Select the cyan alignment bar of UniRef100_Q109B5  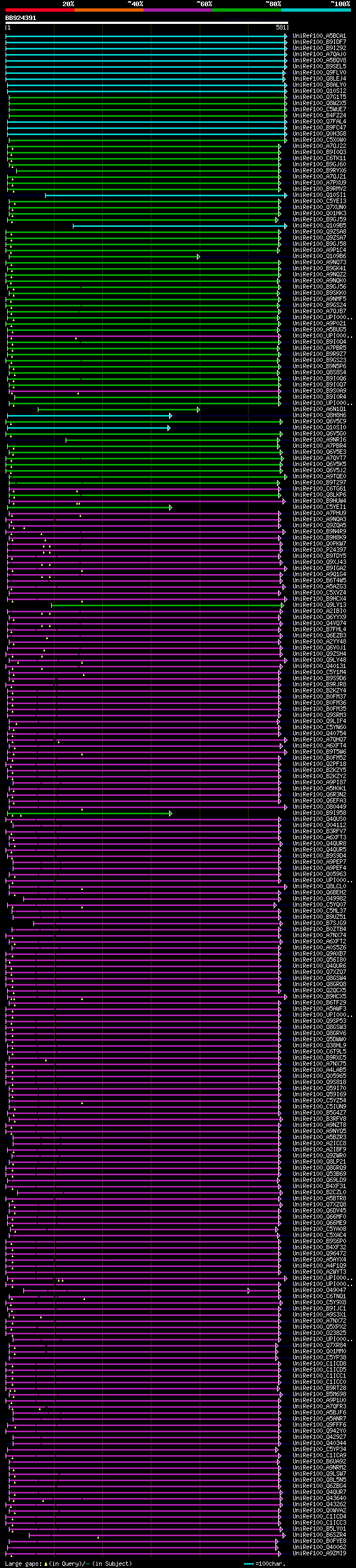180,226
